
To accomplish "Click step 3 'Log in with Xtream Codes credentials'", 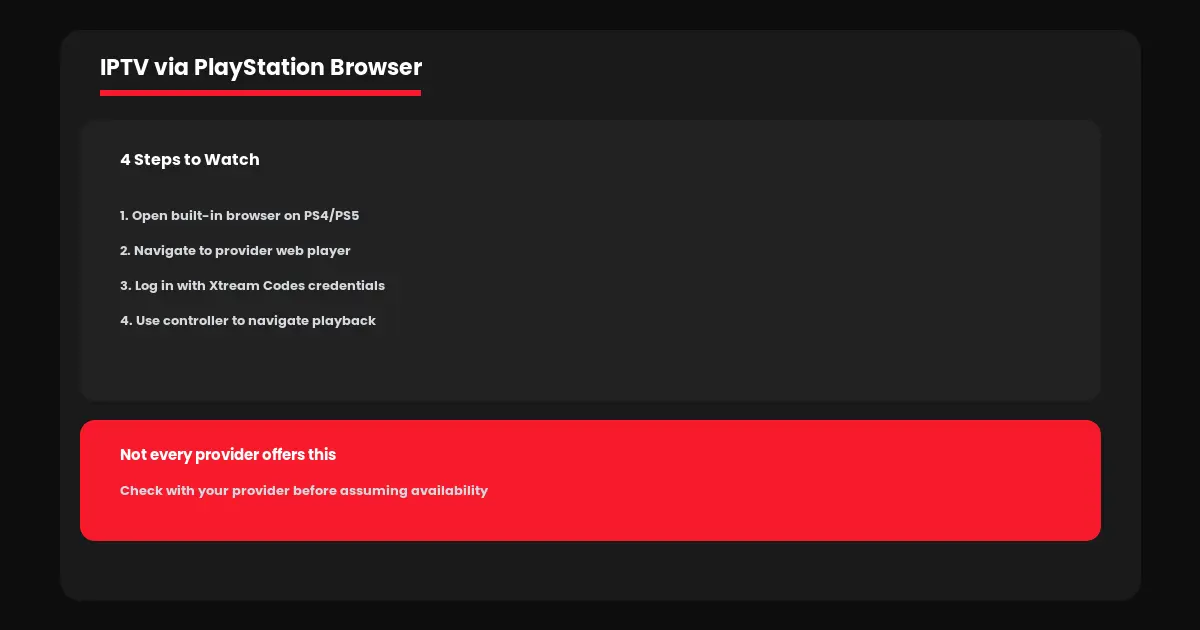I will coord(252,285).
